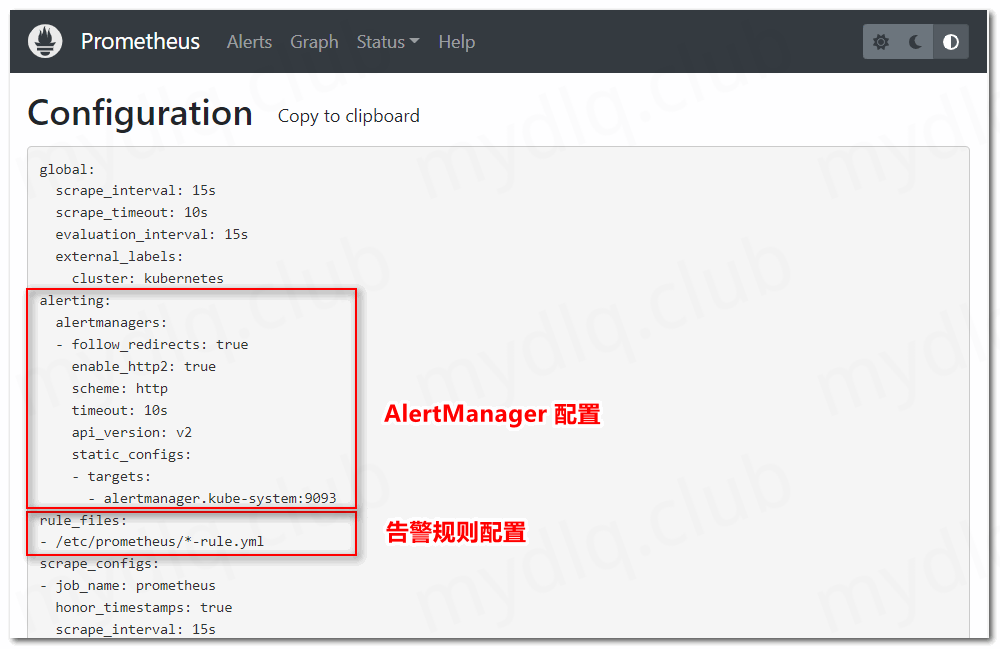This screenshot has width=1000, height=649.
Task: Click the 'alerting:' config line
Action: pyautogui.click(x=75, y=300)
